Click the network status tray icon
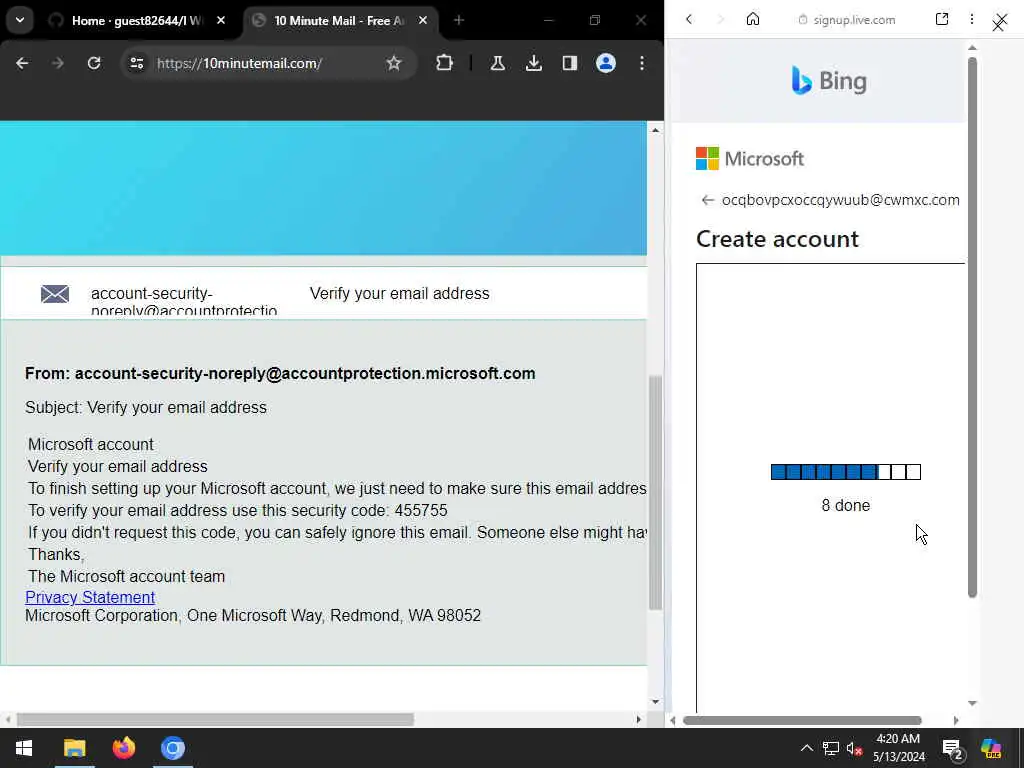Screen dimensions: 1024x768 click(831, 748)
